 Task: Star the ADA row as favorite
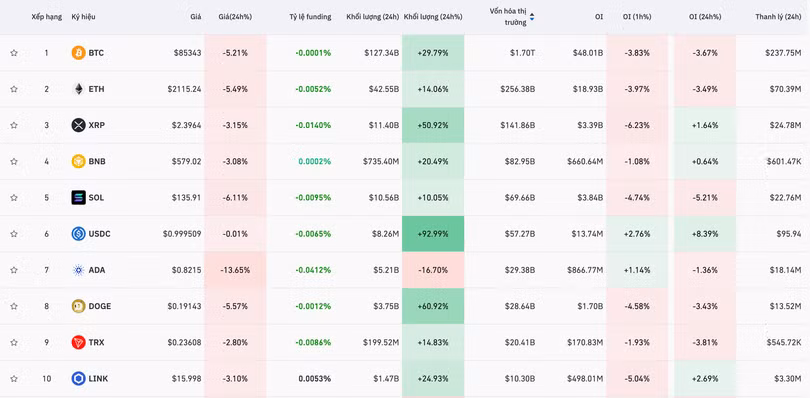[x=14, y=270]
